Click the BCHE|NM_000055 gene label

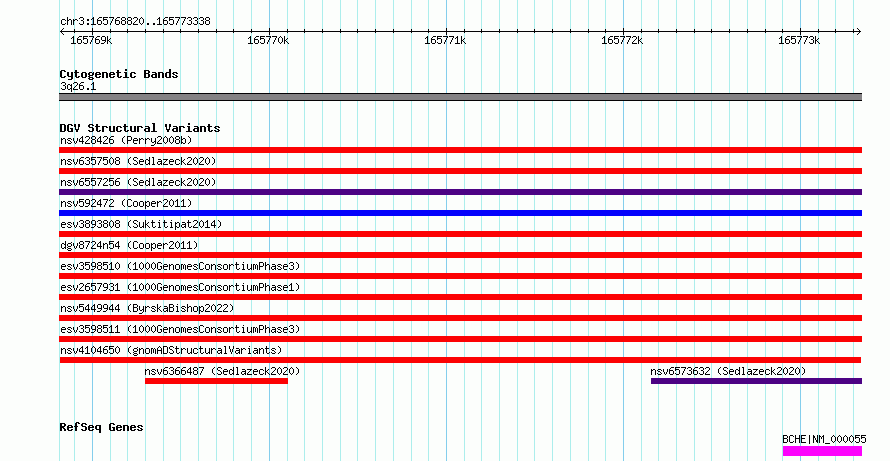click(x=824, y=439)
